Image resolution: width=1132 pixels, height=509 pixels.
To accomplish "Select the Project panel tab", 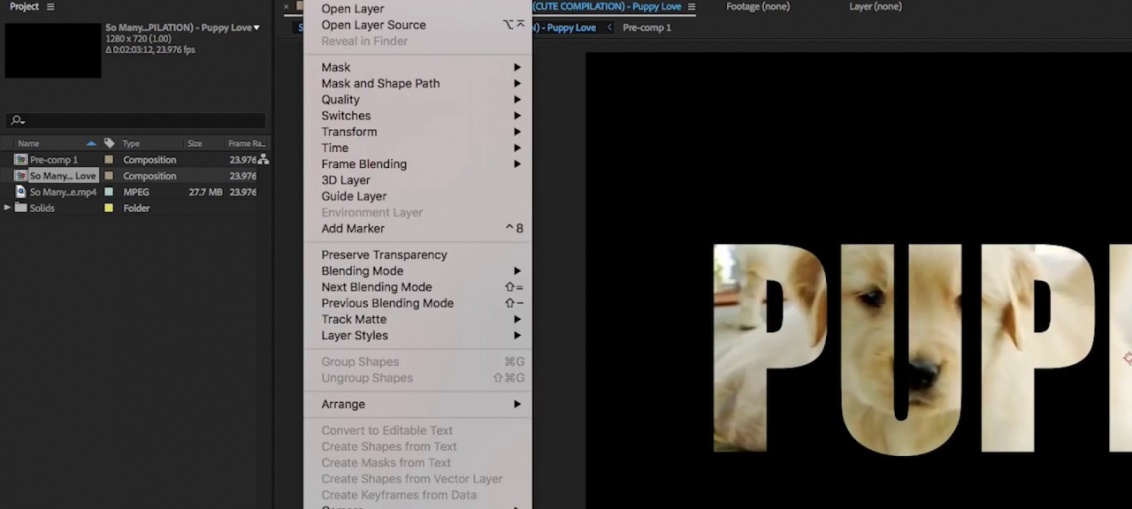I will (x=24, y=6).
